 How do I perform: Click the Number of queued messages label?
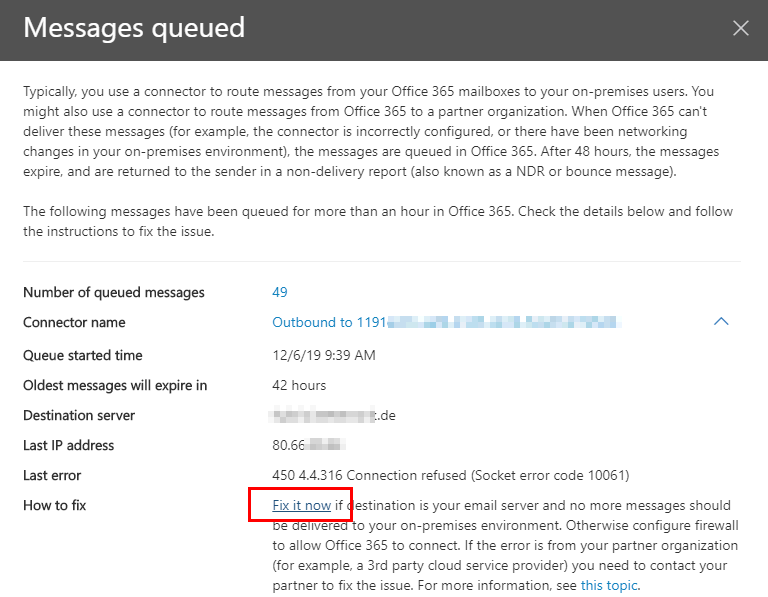[x=114, y=292]
